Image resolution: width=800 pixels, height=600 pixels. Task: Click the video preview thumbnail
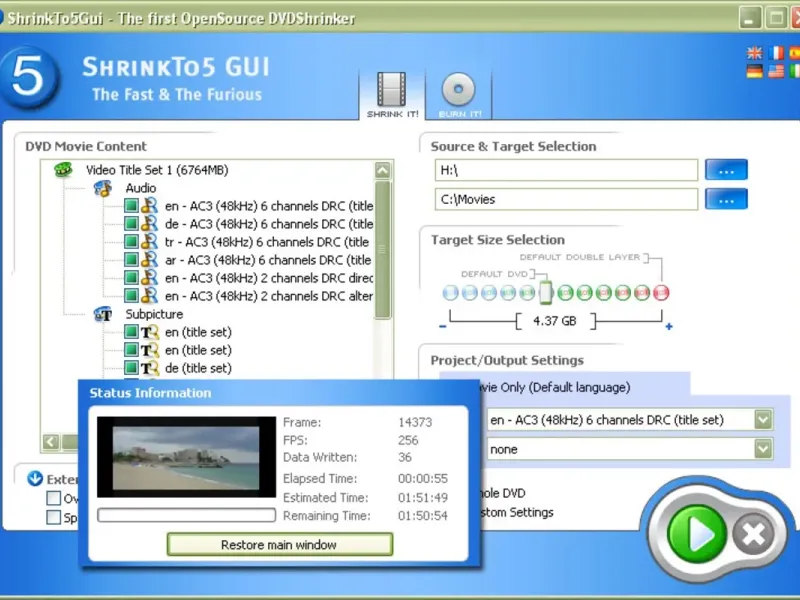(186, 457)
